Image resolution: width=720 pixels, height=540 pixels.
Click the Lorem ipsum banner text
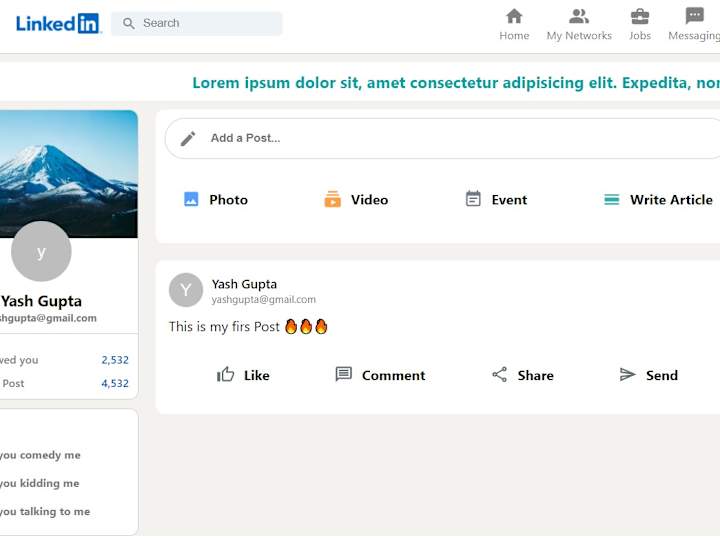click(x=456, y=83)
